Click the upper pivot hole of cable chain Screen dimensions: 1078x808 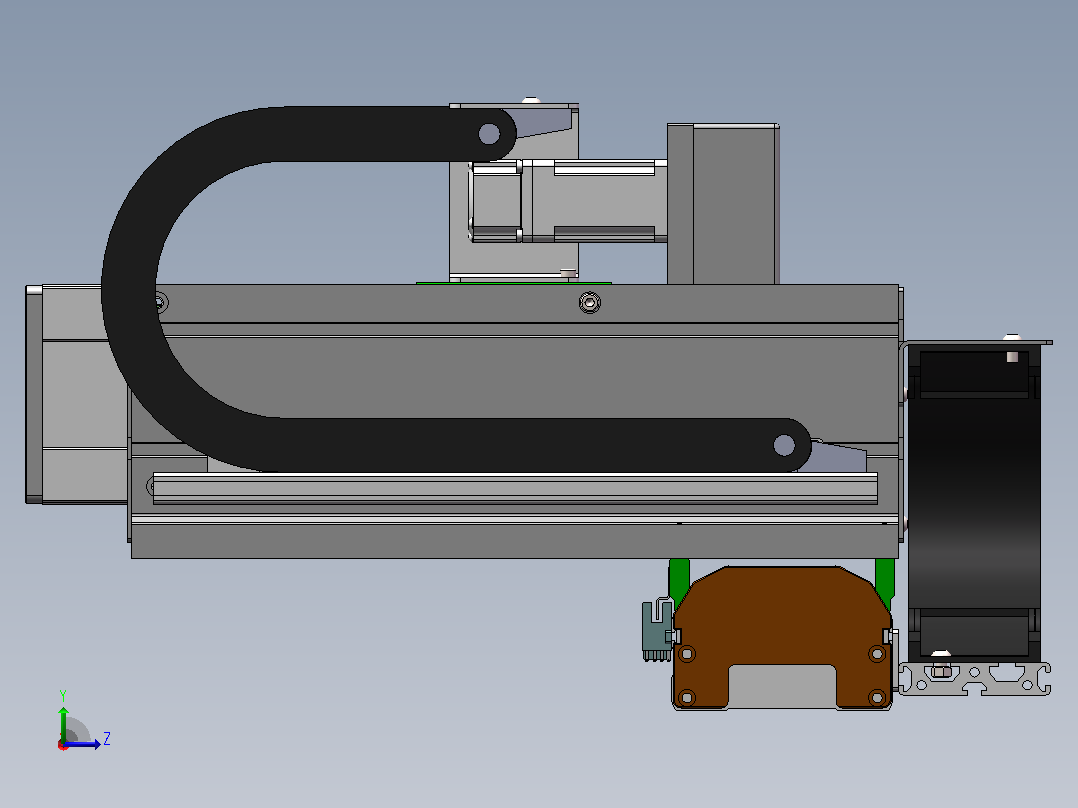tap(489, 133)
